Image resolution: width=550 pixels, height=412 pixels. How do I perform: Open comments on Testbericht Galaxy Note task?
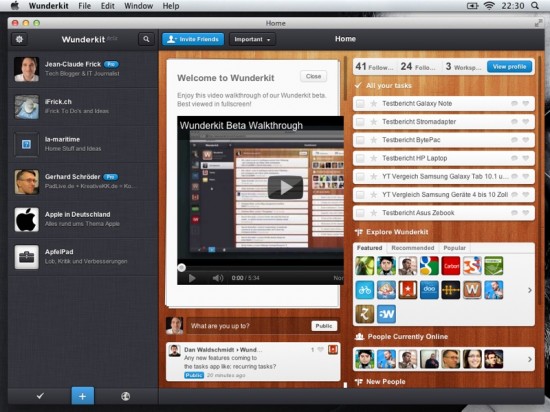pos(514,103)
